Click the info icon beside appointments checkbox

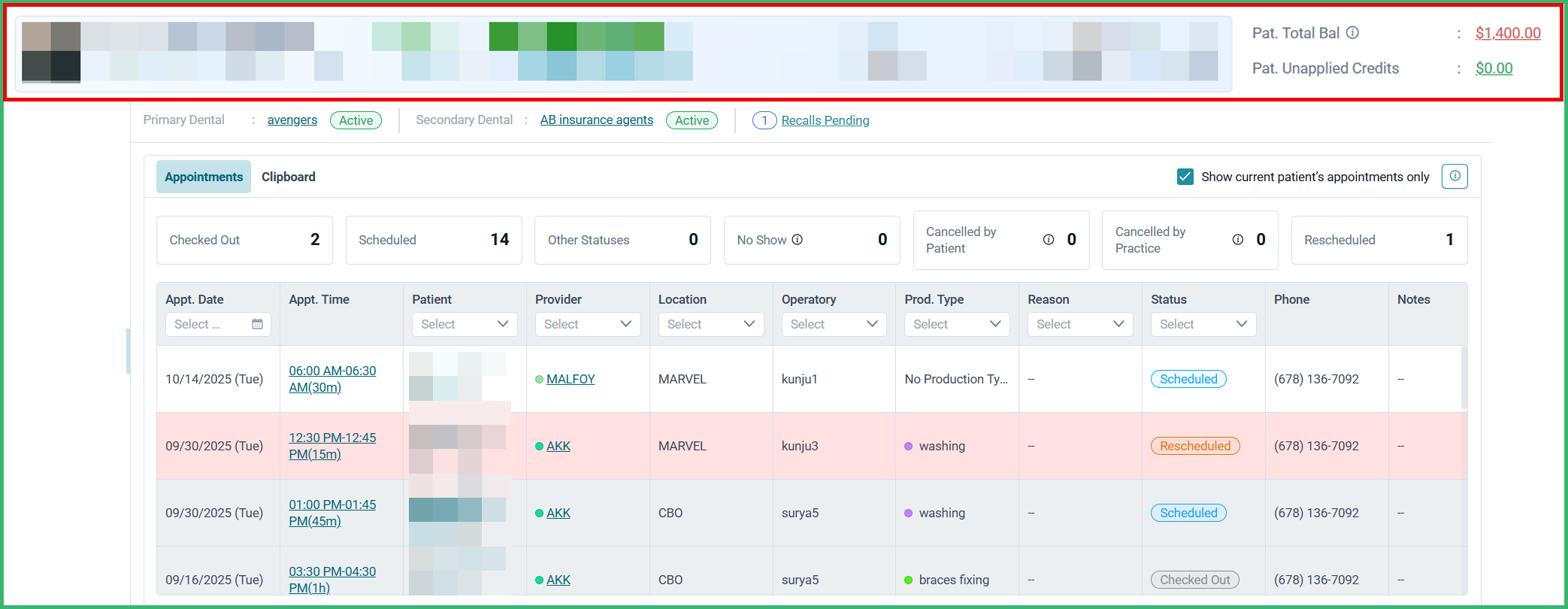click(1454, 176)
